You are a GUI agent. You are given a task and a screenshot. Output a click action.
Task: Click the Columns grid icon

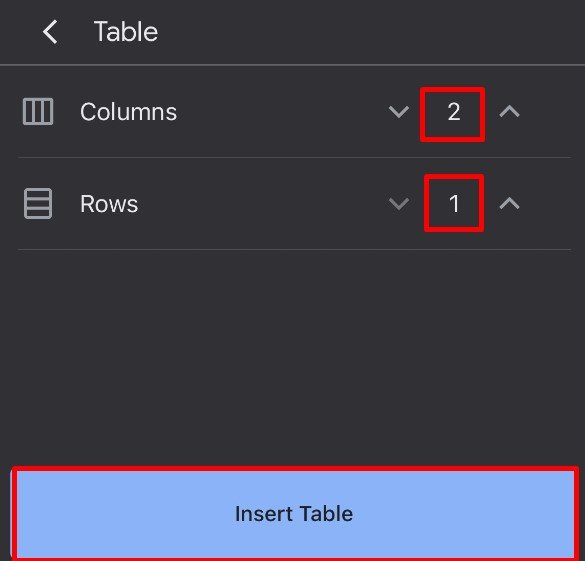pyautogui.click(x=38, y=111)
